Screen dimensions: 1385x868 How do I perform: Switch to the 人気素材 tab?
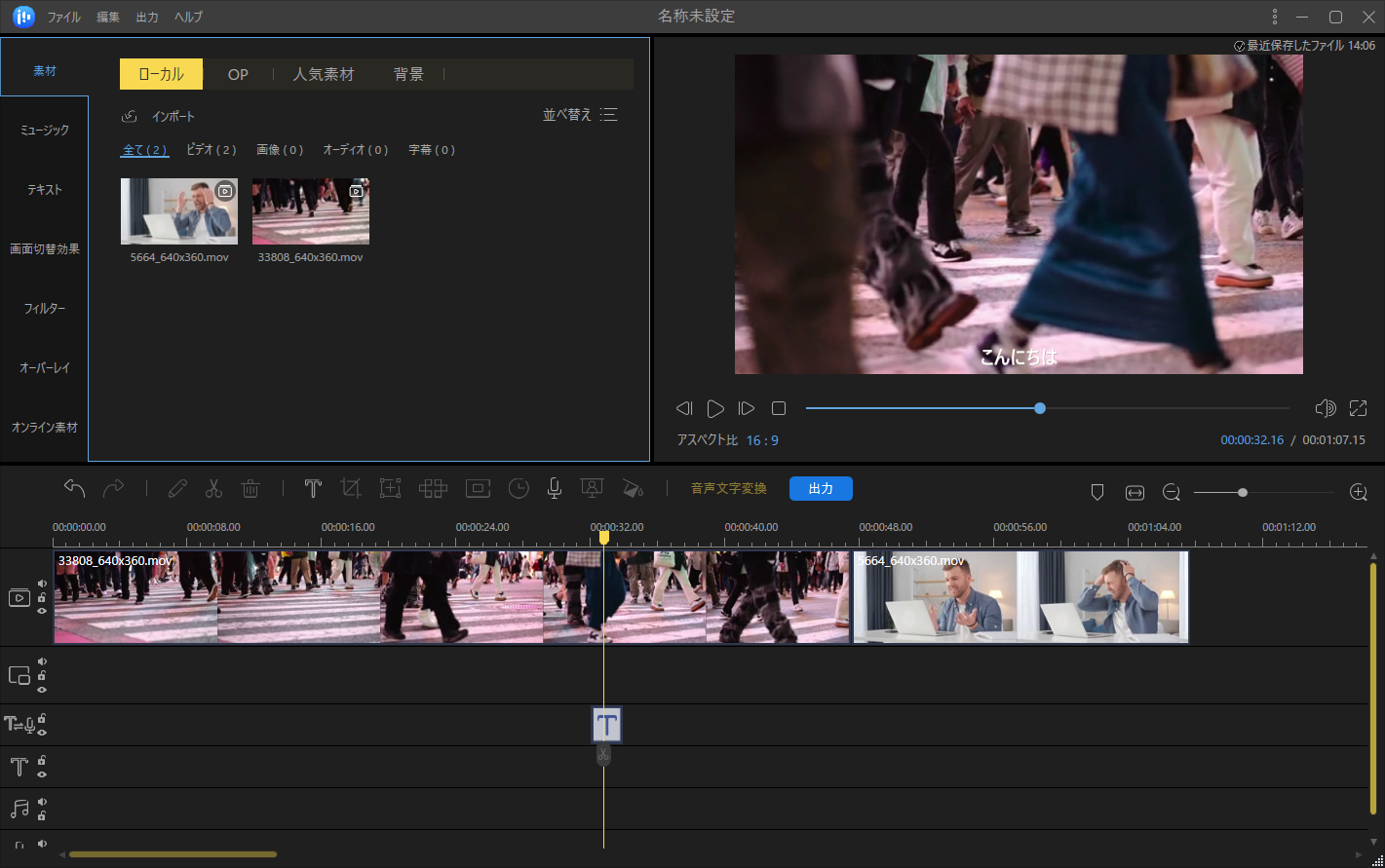(324, 74)
